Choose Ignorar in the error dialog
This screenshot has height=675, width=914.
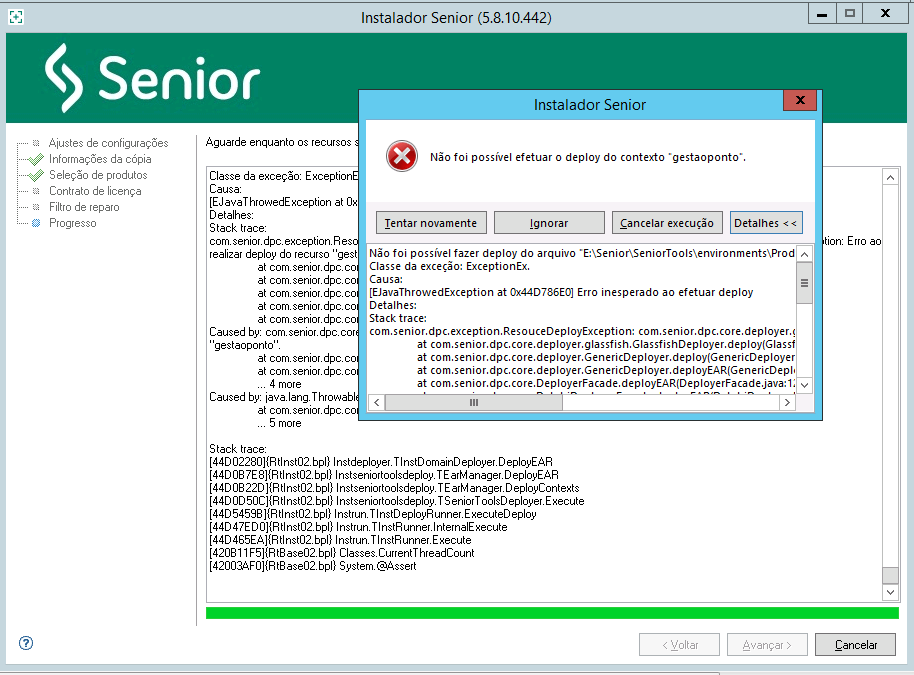coord(549,223)
